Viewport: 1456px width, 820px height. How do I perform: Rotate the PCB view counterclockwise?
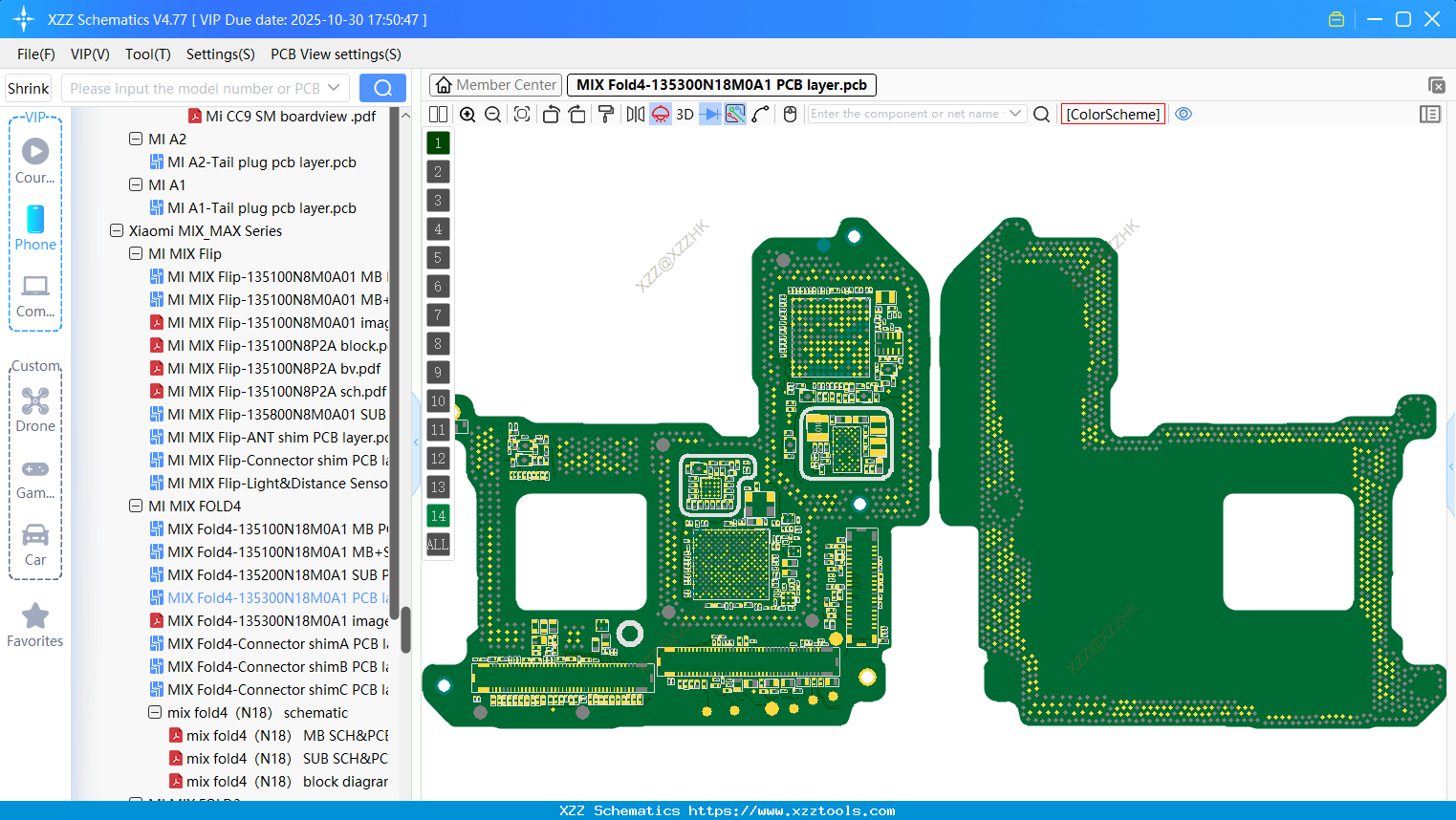[x=551, y=113]
